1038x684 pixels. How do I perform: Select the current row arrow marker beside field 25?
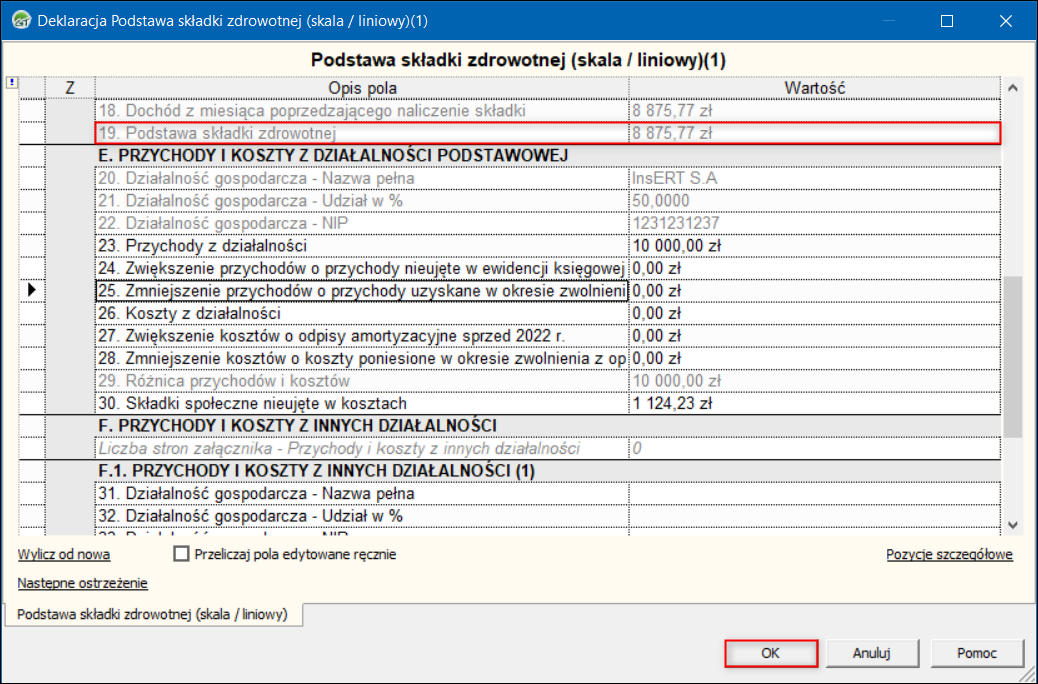(32, 290)
